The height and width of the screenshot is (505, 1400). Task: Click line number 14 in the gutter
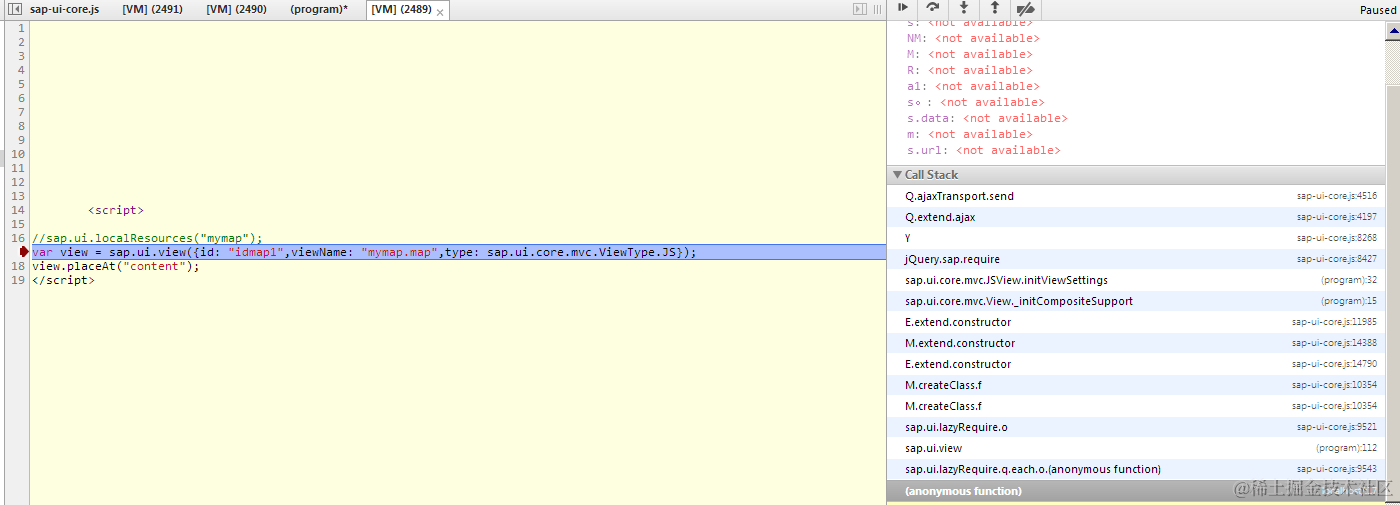tap(18, 210)
